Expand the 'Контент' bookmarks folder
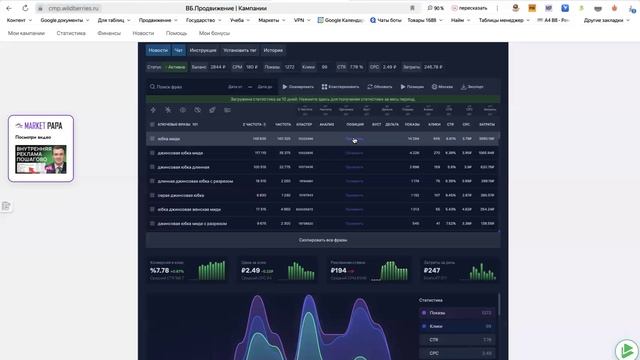640x360 pixels. (19, 20)
